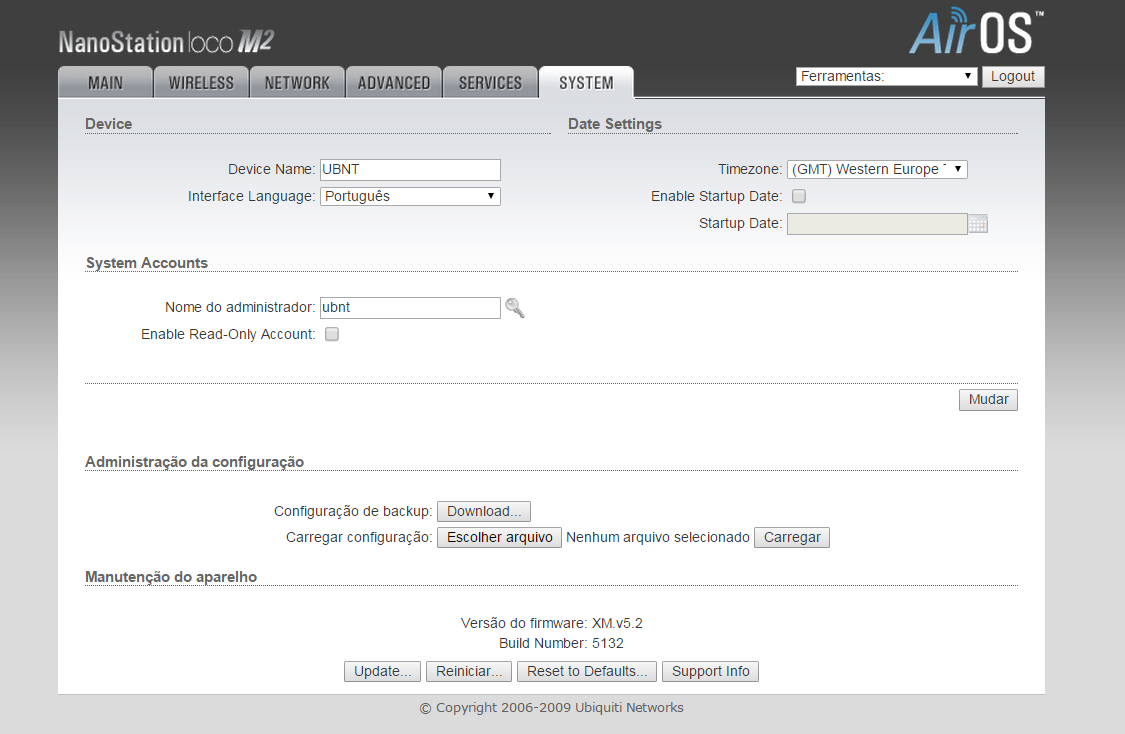This screenshot has height=734, width=1125.
Task: Focus the Nome do administrador field
Action: click(410, 308)
